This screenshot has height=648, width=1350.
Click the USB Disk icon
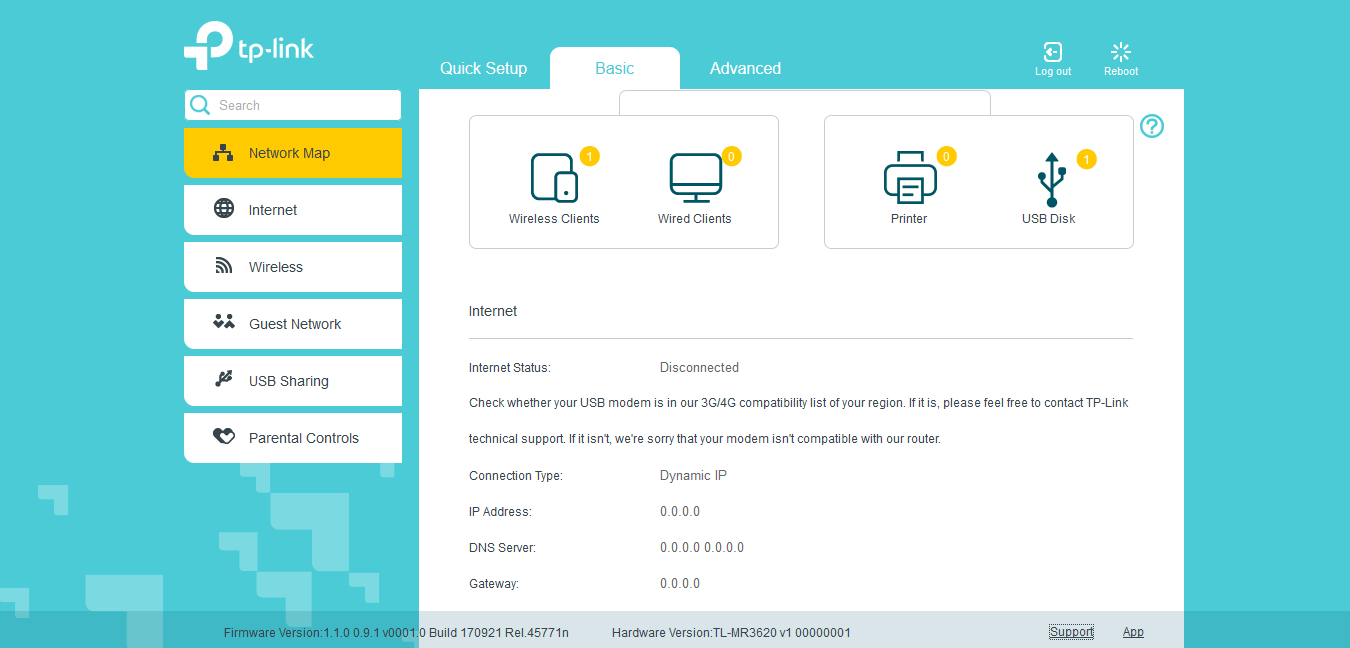(x=1049, y=178)
